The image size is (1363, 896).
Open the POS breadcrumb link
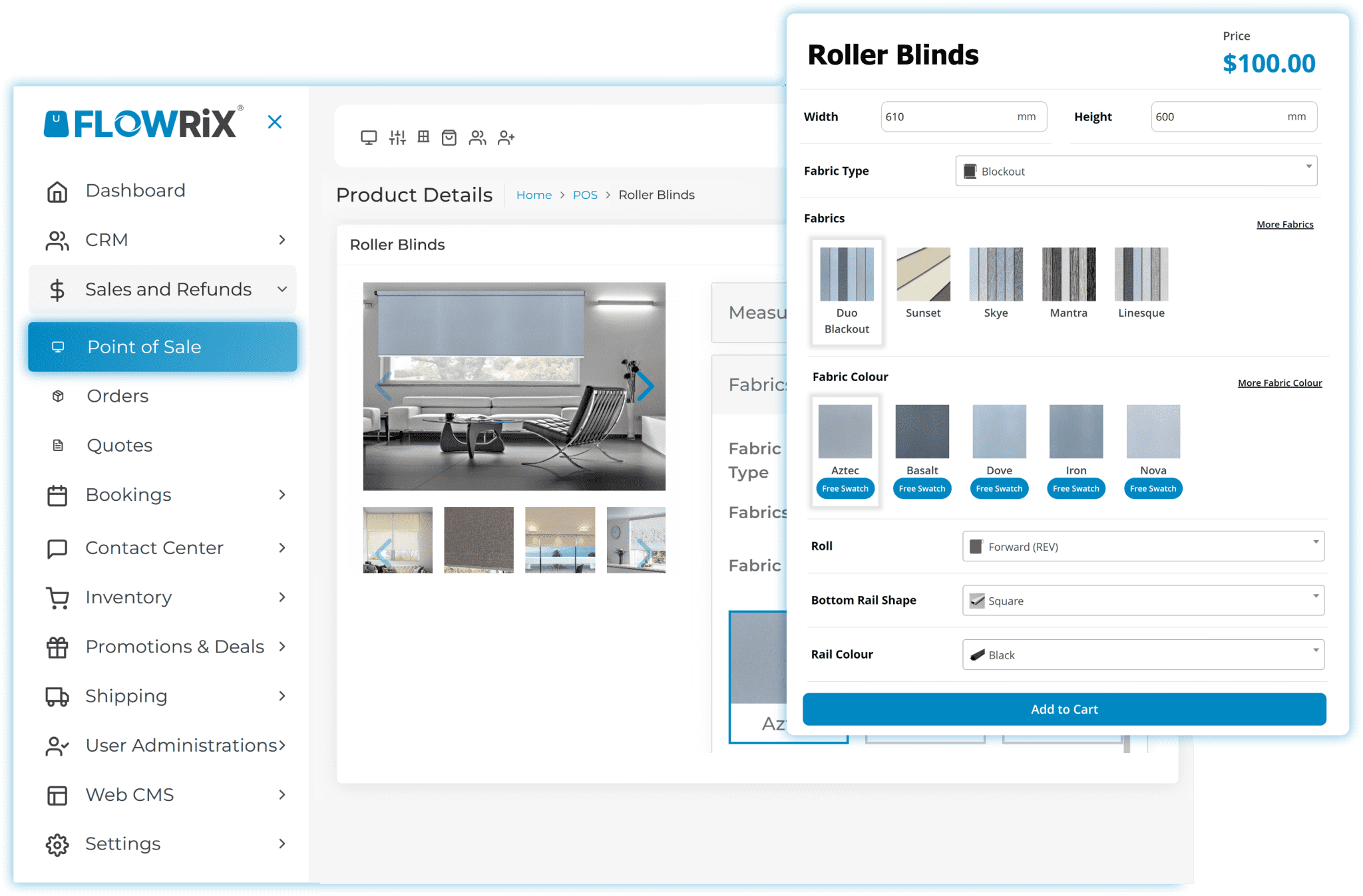click(585, 194)
